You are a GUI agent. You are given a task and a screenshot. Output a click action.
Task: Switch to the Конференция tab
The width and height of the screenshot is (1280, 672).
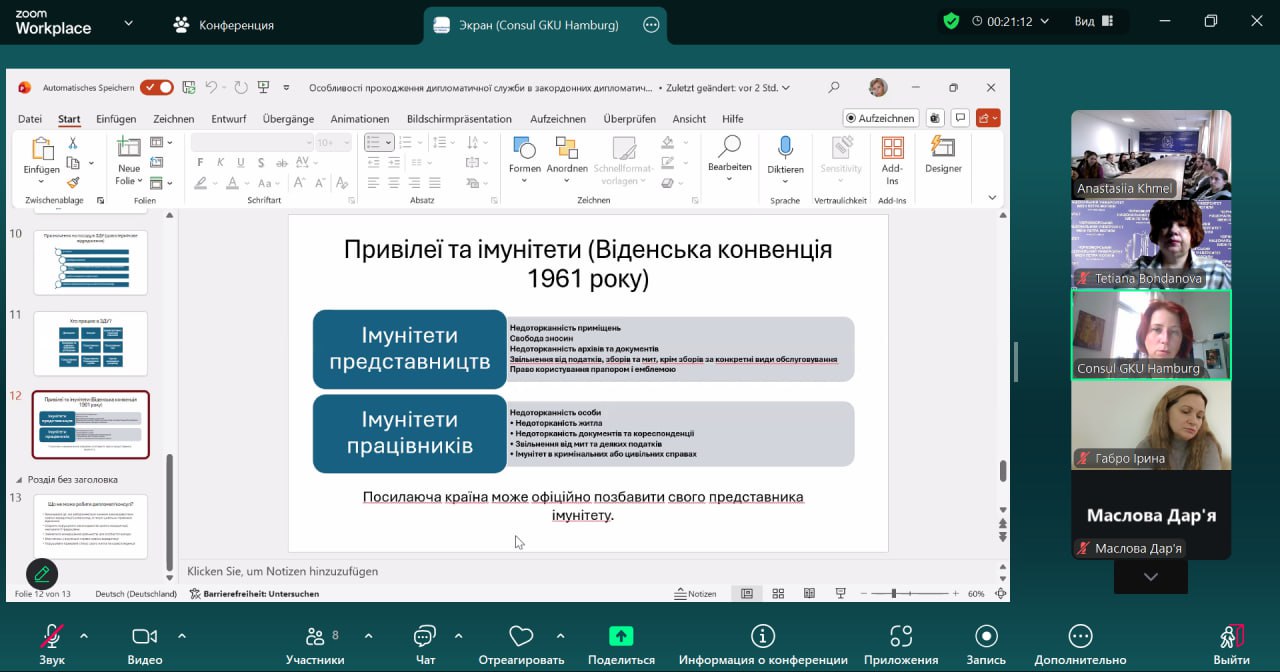(x=224, y=25)
